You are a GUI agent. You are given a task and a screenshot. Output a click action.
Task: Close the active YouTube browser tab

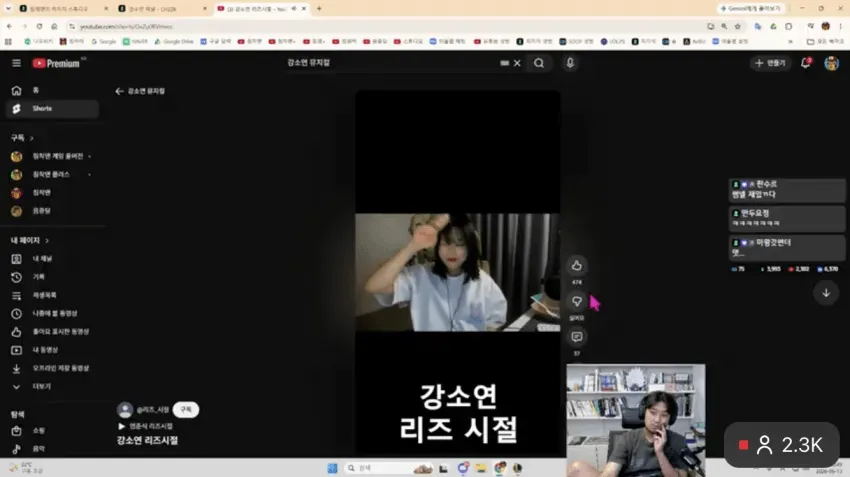pyautogui.click(x=304, y=9)
